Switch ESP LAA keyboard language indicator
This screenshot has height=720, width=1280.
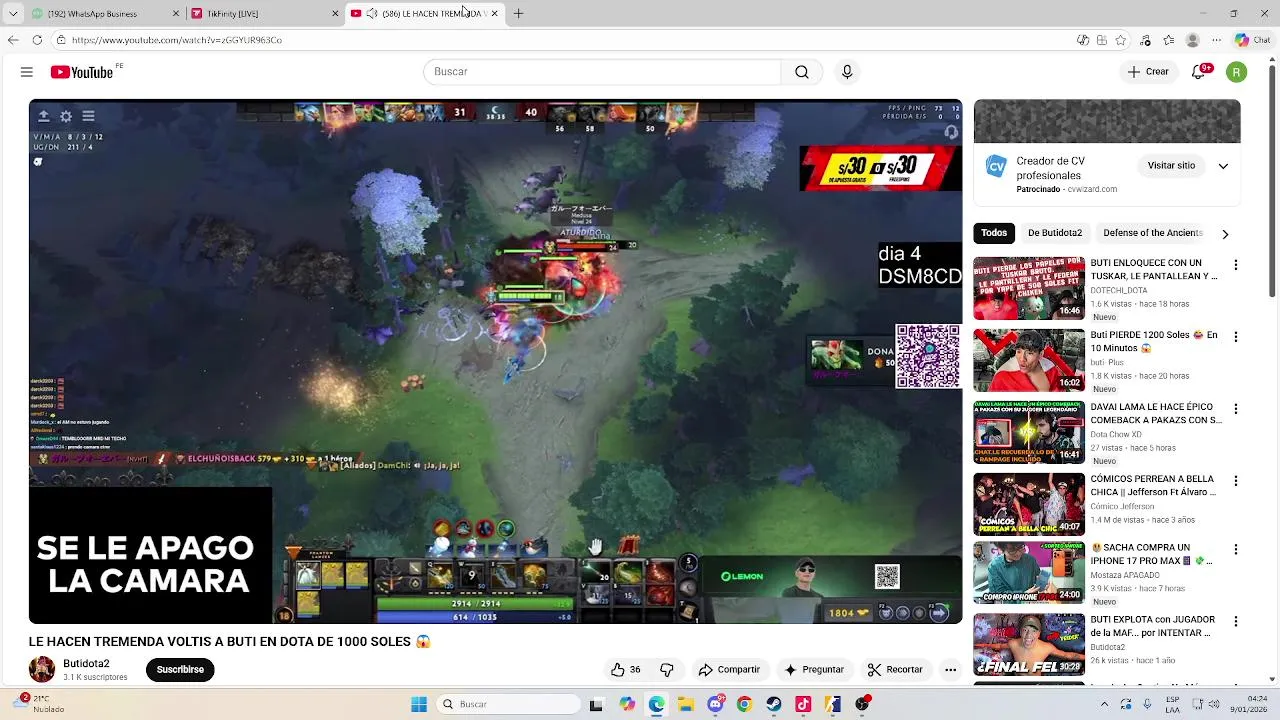pyautogui.click(x=1173, y=704)
